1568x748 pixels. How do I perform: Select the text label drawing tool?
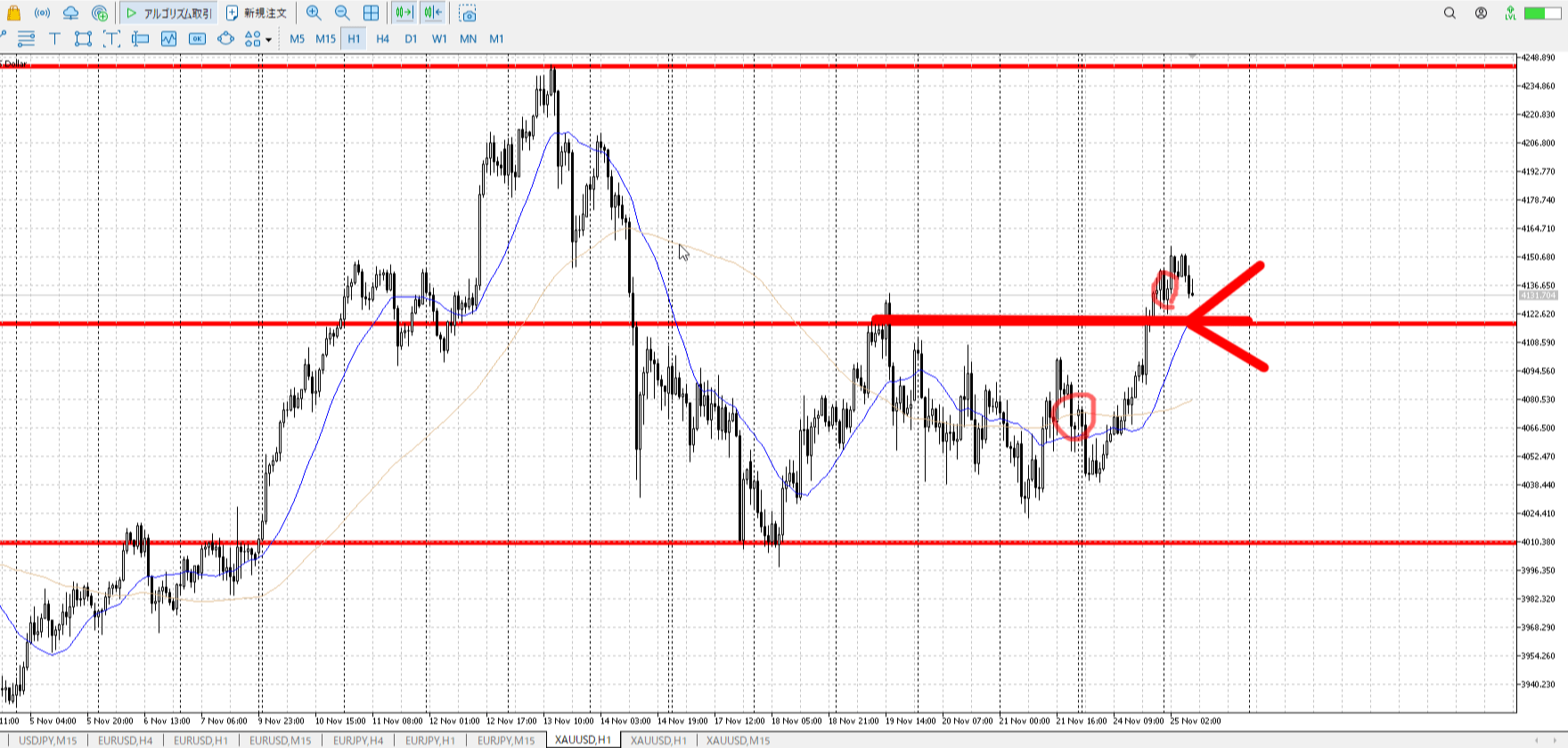pos(54,38)
